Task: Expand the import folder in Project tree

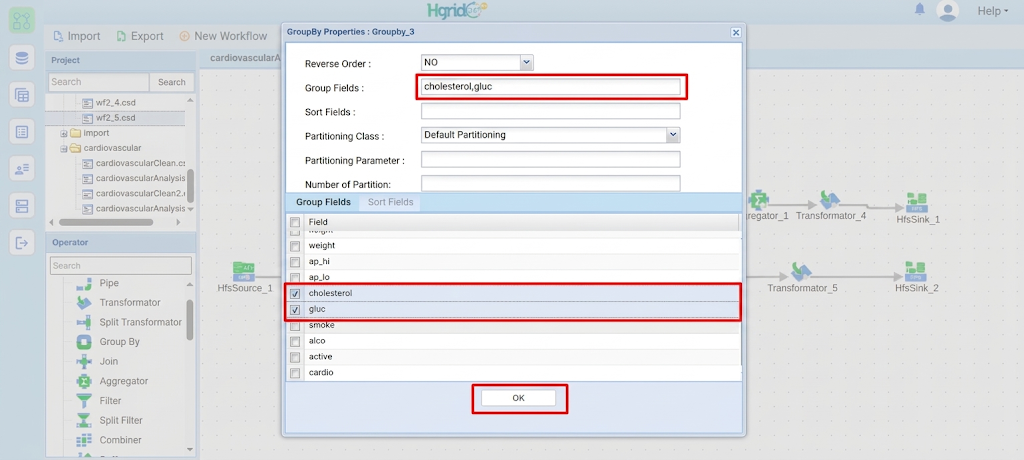Action: (x=64, y=133)
